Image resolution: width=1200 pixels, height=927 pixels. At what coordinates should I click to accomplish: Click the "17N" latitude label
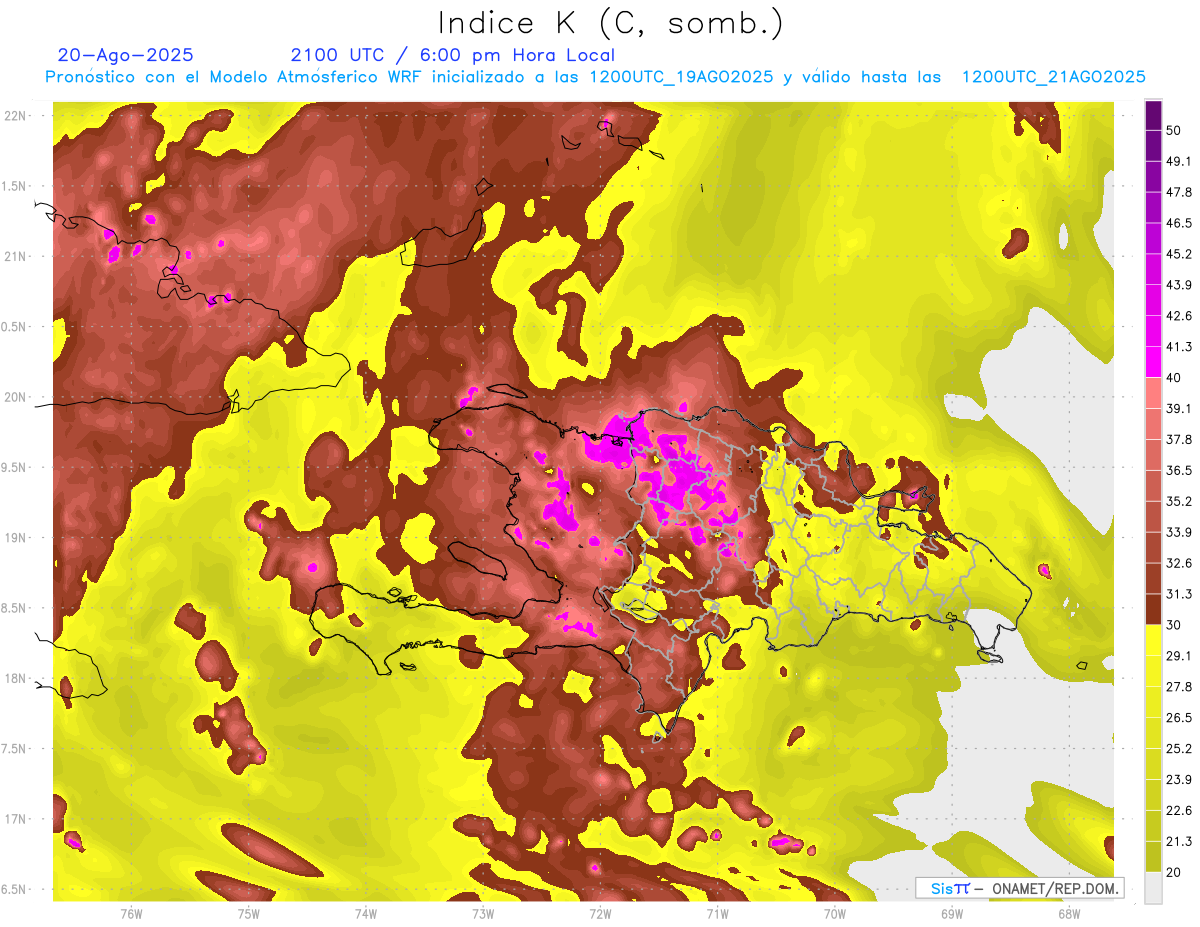pos(16,819)
